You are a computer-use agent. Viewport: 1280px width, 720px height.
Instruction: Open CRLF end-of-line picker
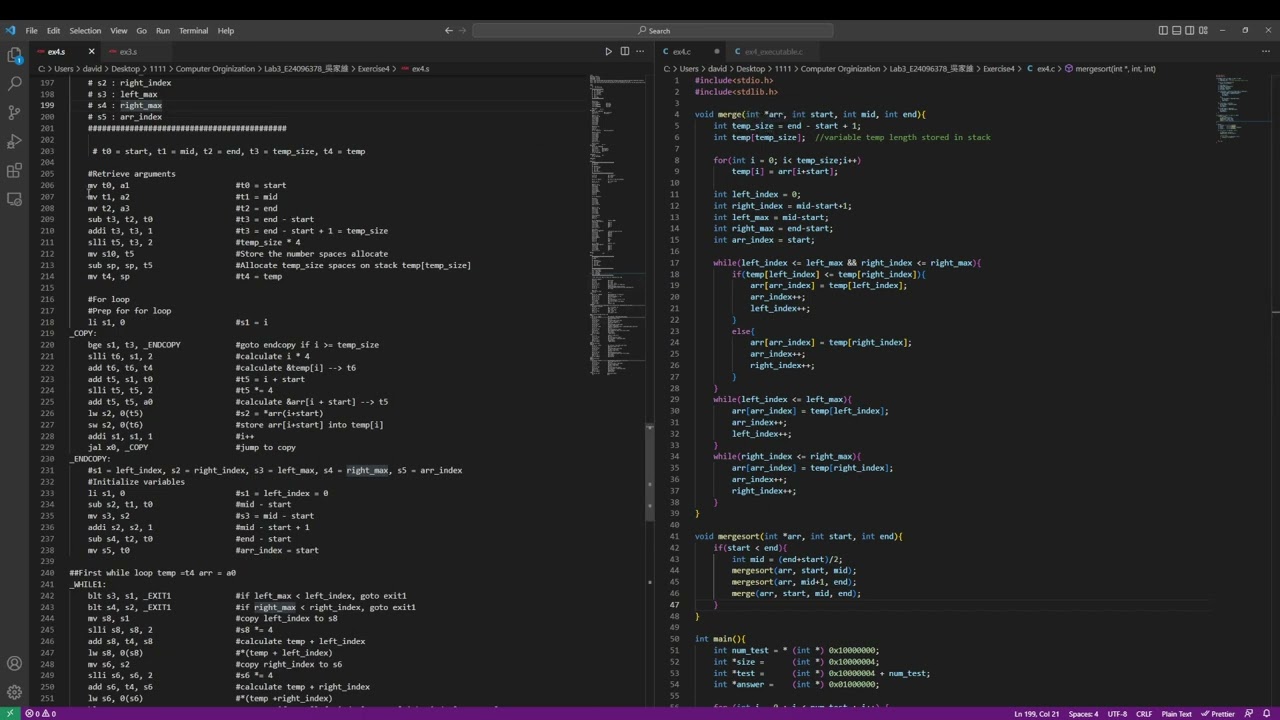coord(1143,714)
